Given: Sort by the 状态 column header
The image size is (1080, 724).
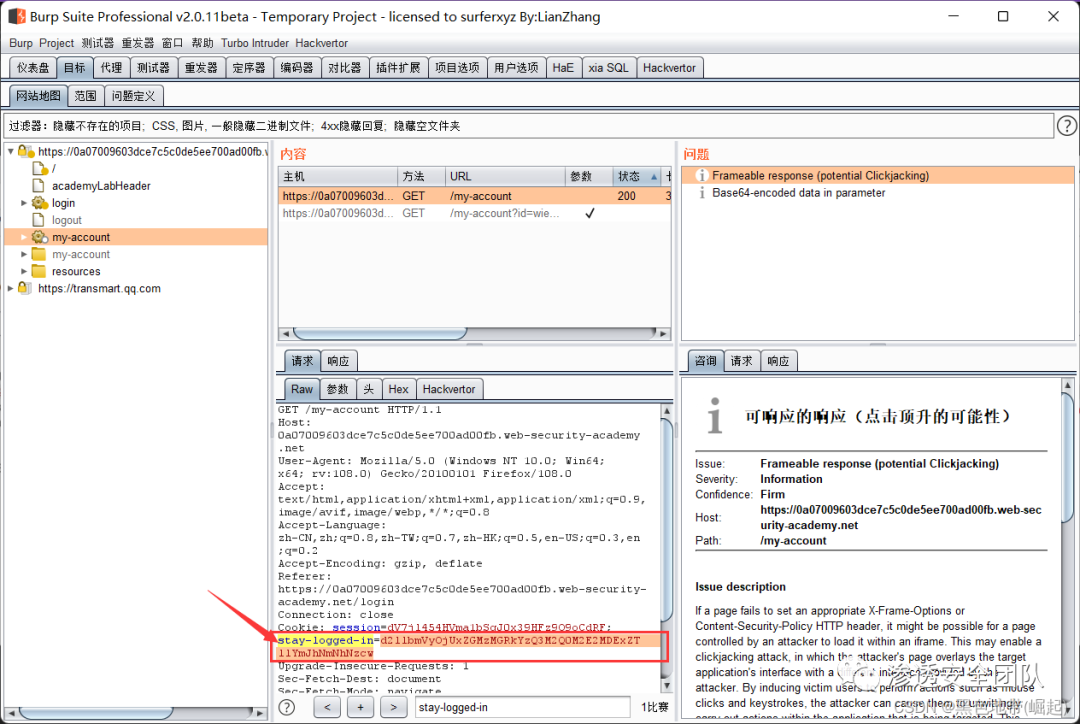Looking at the screenshot, I should (x=636, y=176).
